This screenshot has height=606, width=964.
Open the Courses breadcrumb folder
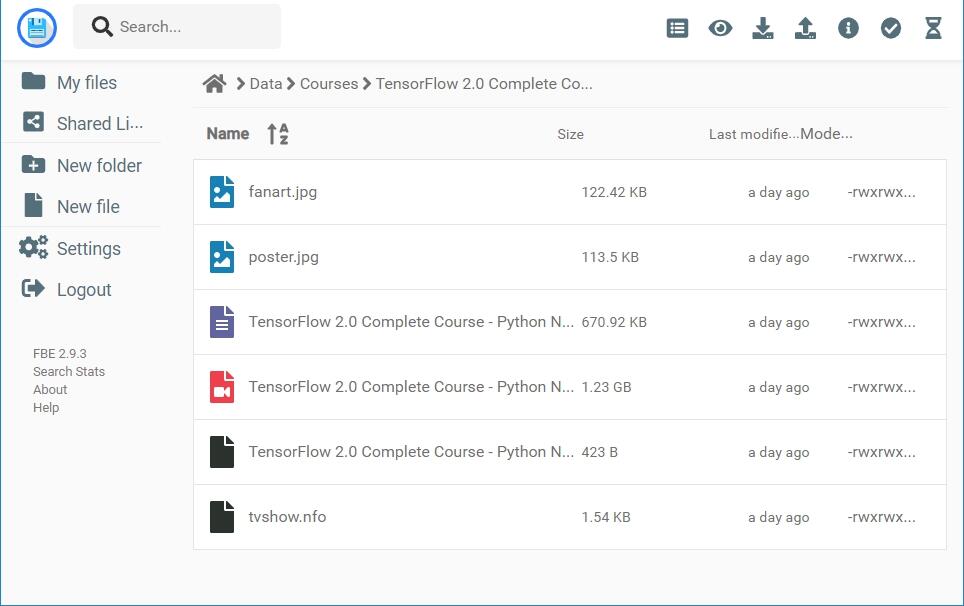pos(329,84)
